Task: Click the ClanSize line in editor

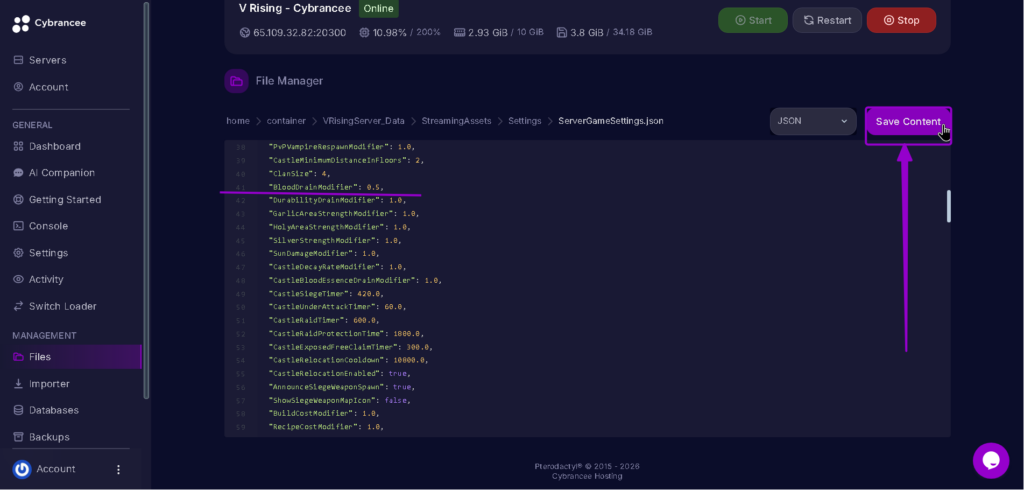Action: point(300,174)
